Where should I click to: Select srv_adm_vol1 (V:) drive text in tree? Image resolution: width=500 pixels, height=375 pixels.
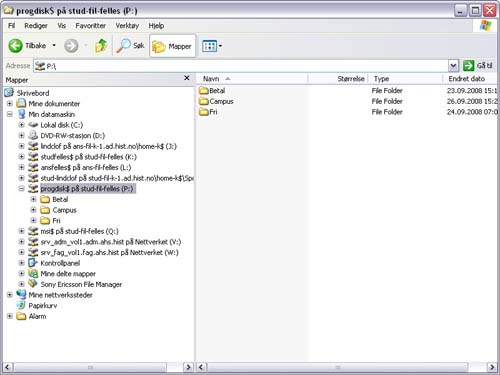(111, 242)
